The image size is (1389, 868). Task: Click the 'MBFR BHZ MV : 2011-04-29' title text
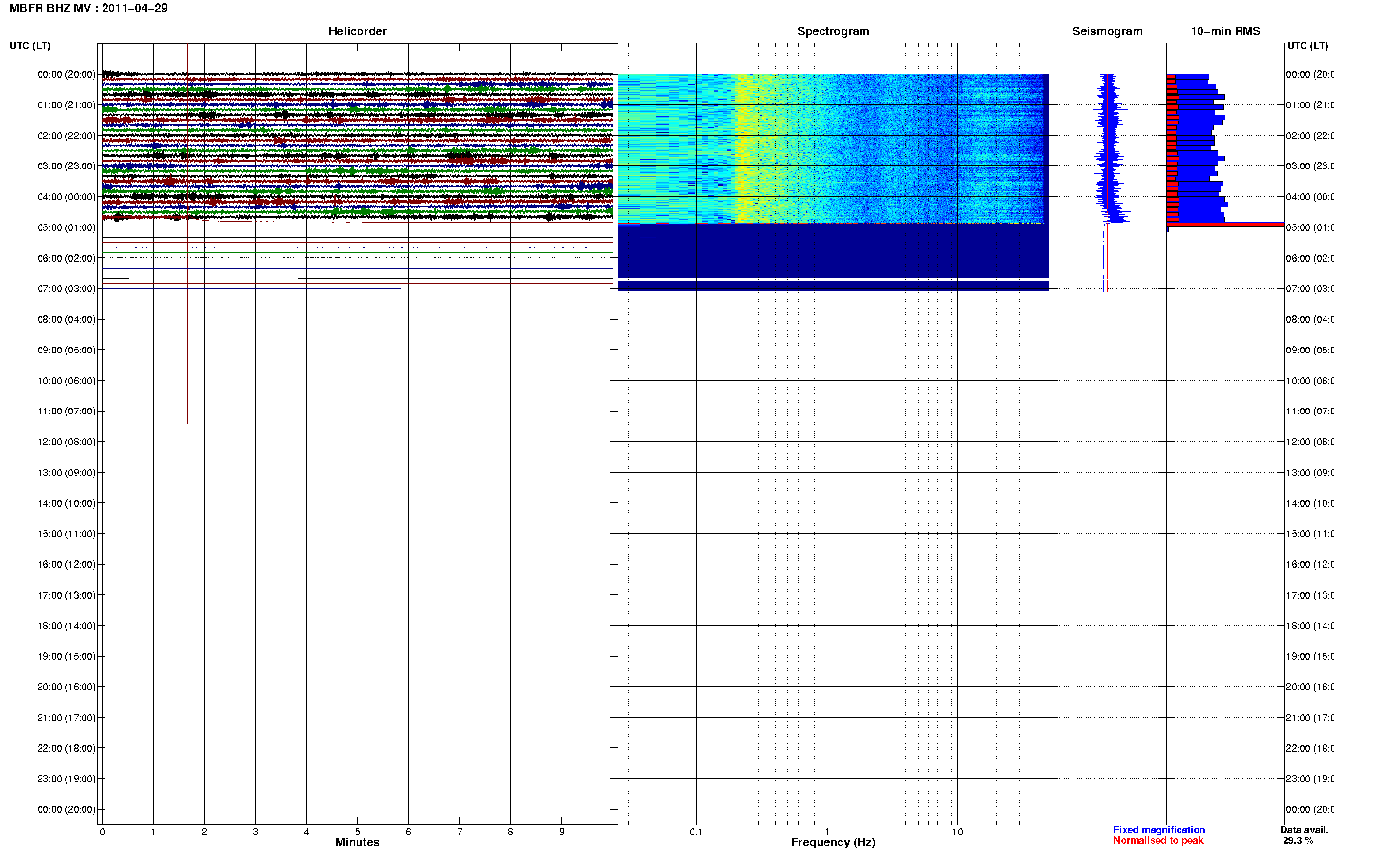coord(88,8)
